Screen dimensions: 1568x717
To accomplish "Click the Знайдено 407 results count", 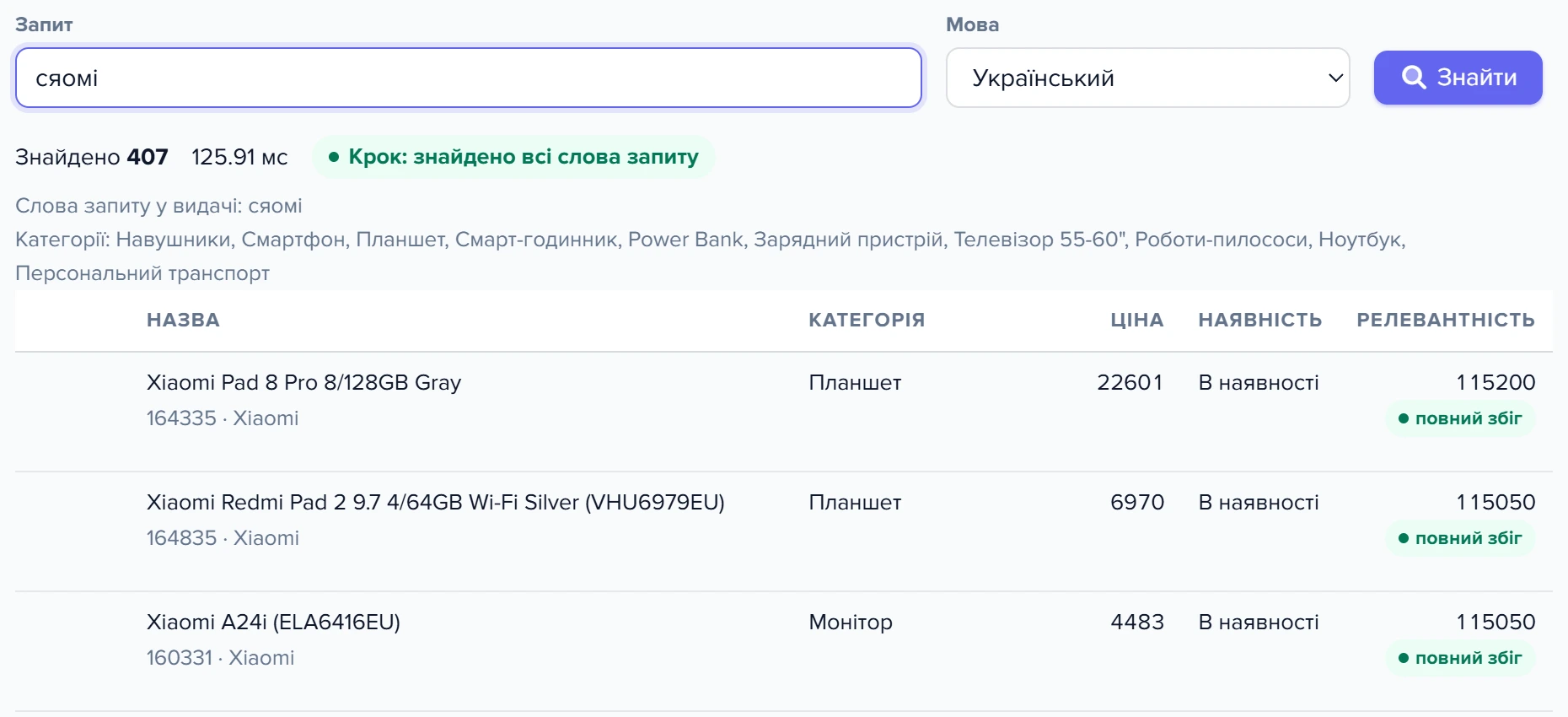I will (92, 157).
